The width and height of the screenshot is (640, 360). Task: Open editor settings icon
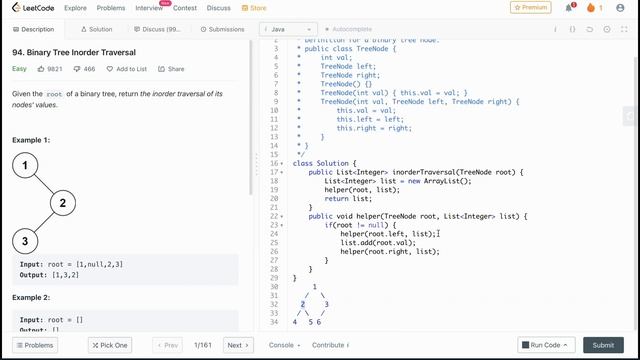(607, 29)
